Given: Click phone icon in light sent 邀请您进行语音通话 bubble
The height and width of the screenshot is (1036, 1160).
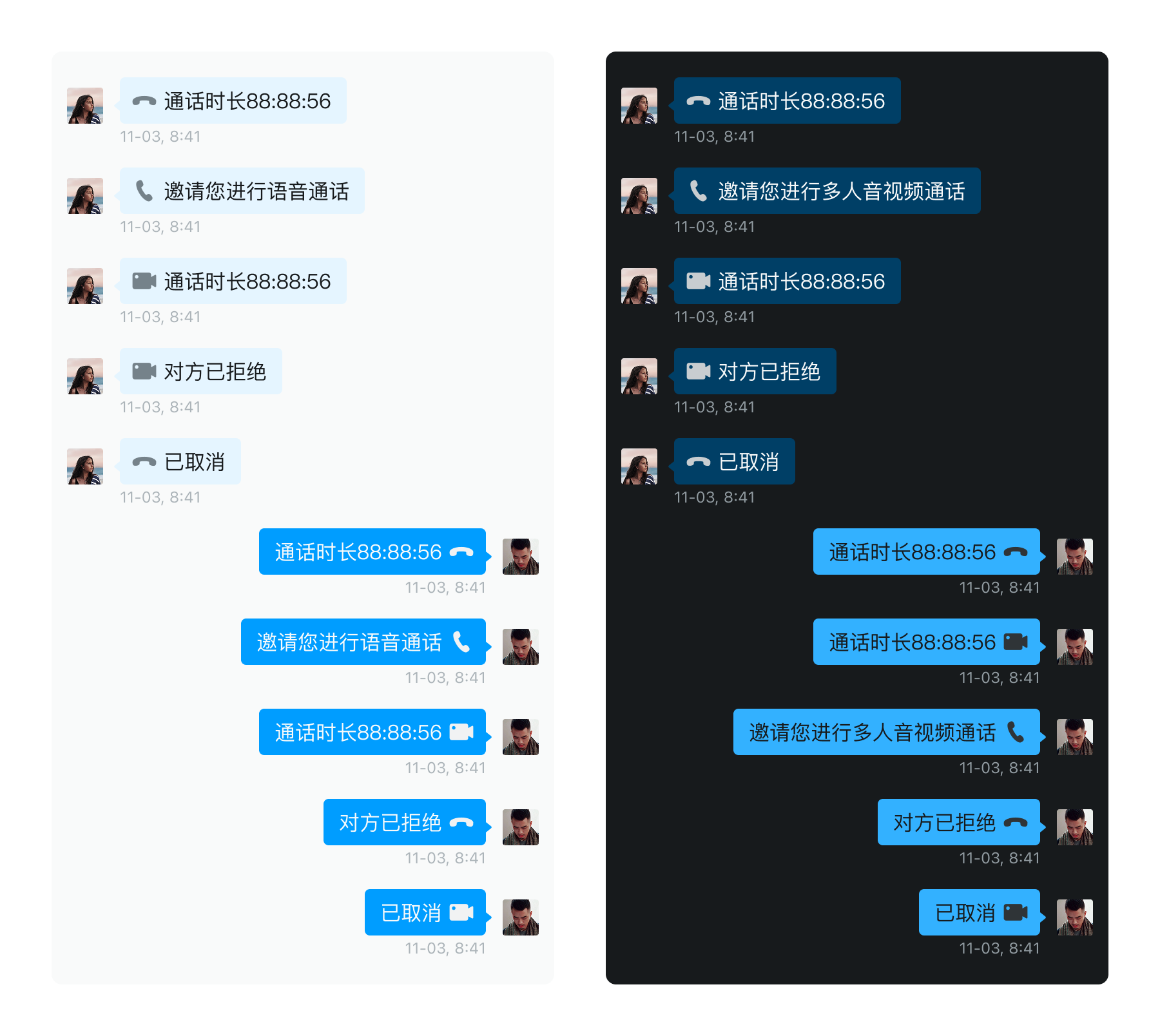Looking at the screenshot, I should tap(461, 642).
